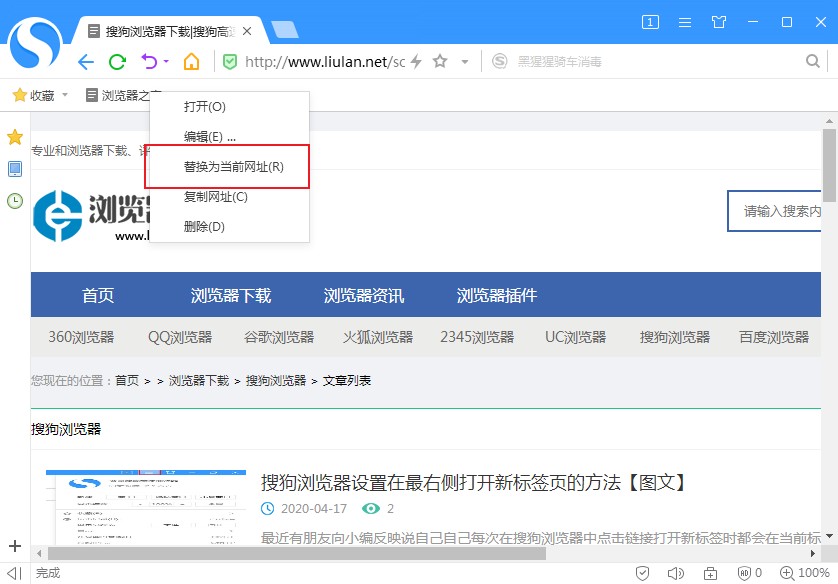This screenshot has height=584, width=838.
Task: Open the 浏览器资讯 navigation tab
Action: pyautogui.click(x=363, y=295)
